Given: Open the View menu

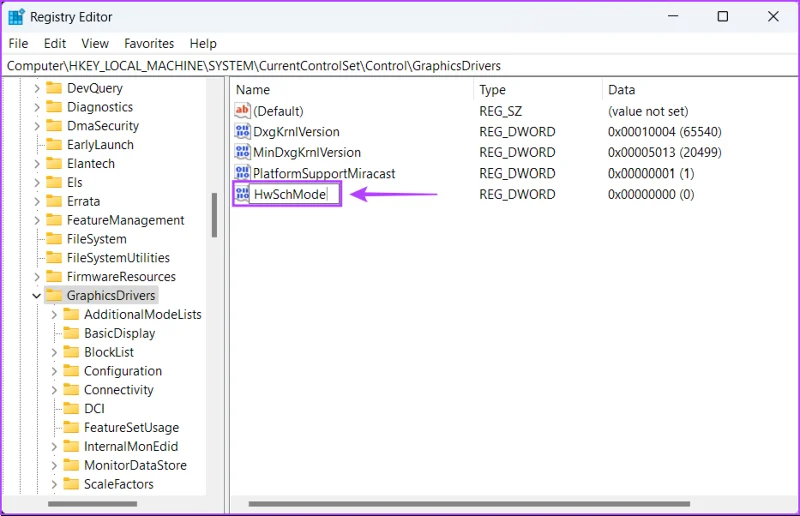Looking at the screenshot, I should pos(95,43).
